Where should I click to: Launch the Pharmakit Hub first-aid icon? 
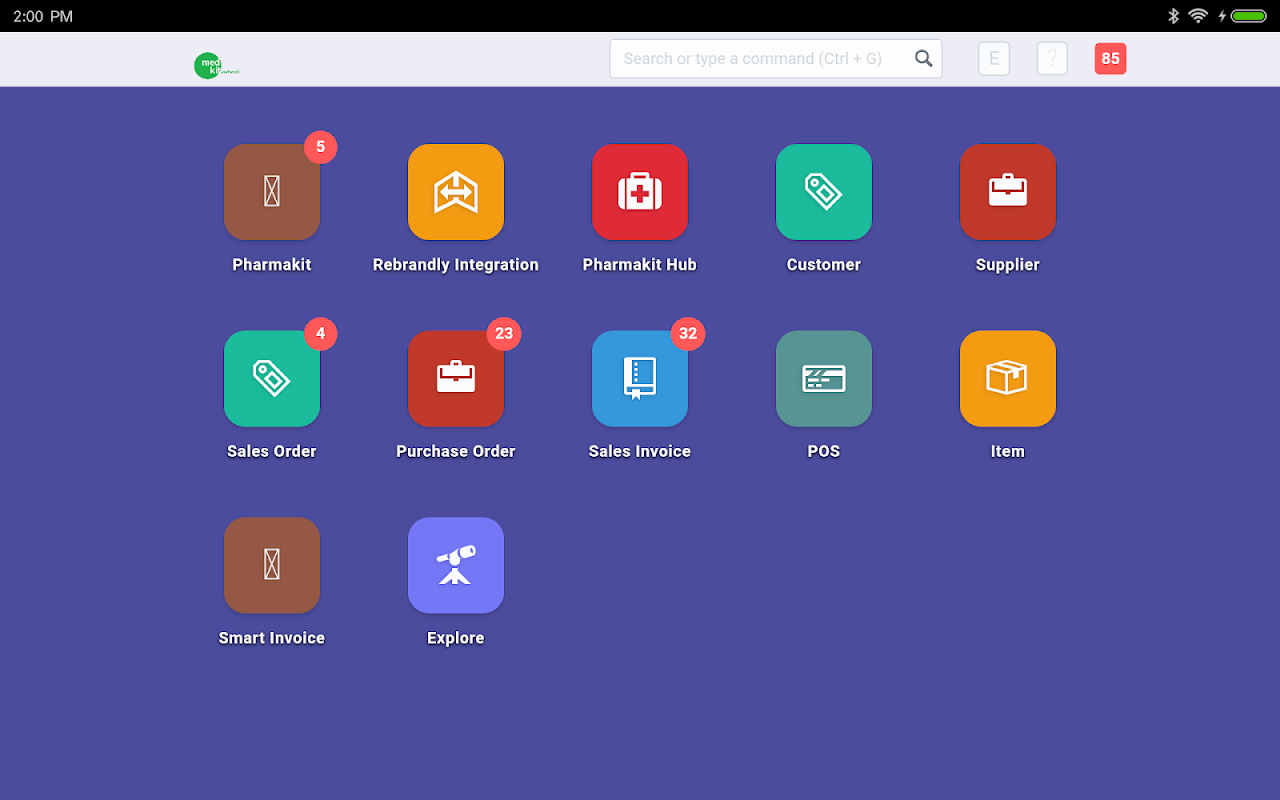[640, 192]
